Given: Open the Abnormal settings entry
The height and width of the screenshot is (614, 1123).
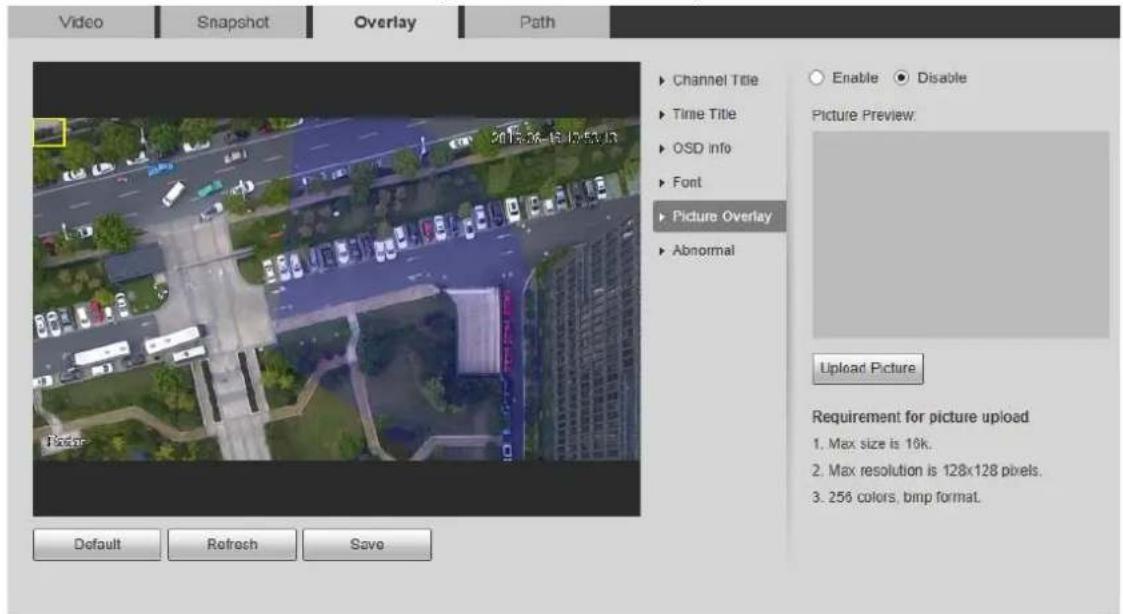Looking at the screenshot, I should pyautogui.click(x=703, y=251).
